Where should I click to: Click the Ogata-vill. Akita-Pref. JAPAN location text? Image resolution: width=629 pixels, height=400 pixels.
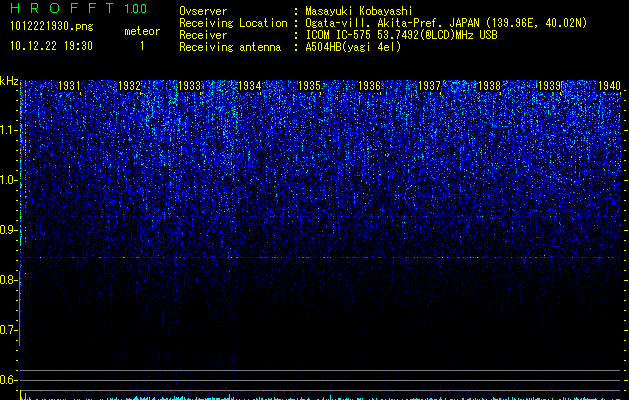[x=446, y=23]
